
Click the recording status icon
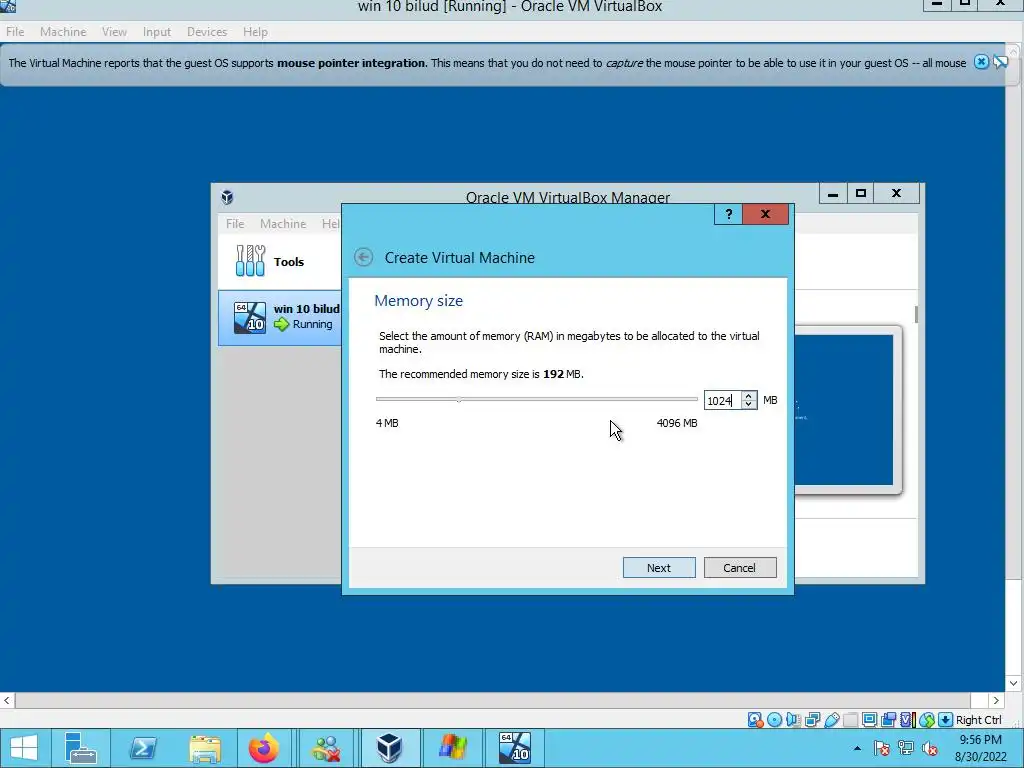pyautogui.click(x=888, y=720)
